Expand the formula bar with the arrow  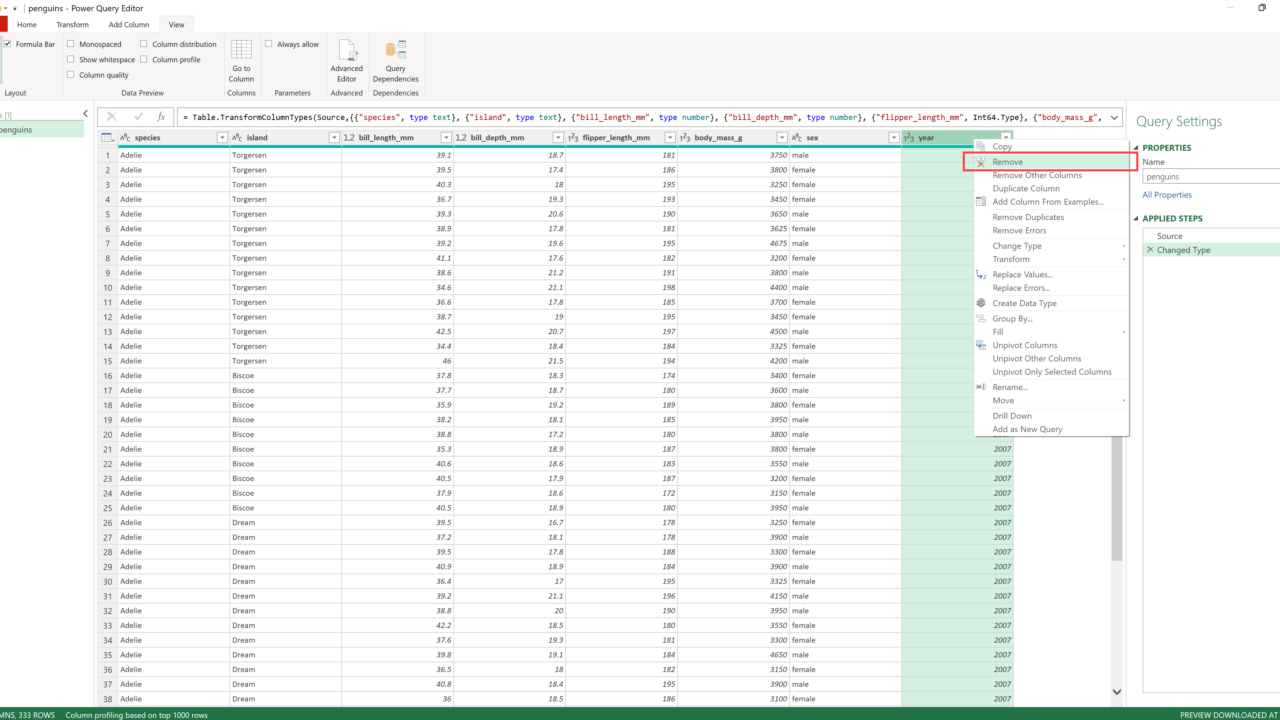(1114, 117)
